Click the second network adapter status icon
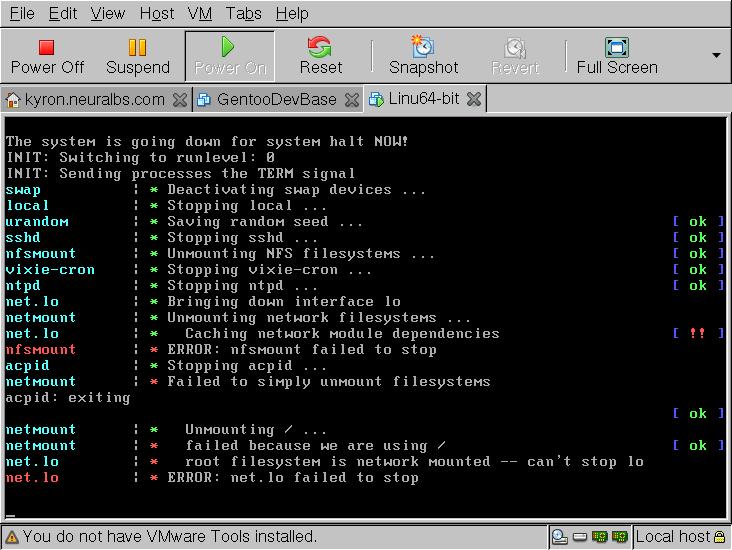 [622, 537]
